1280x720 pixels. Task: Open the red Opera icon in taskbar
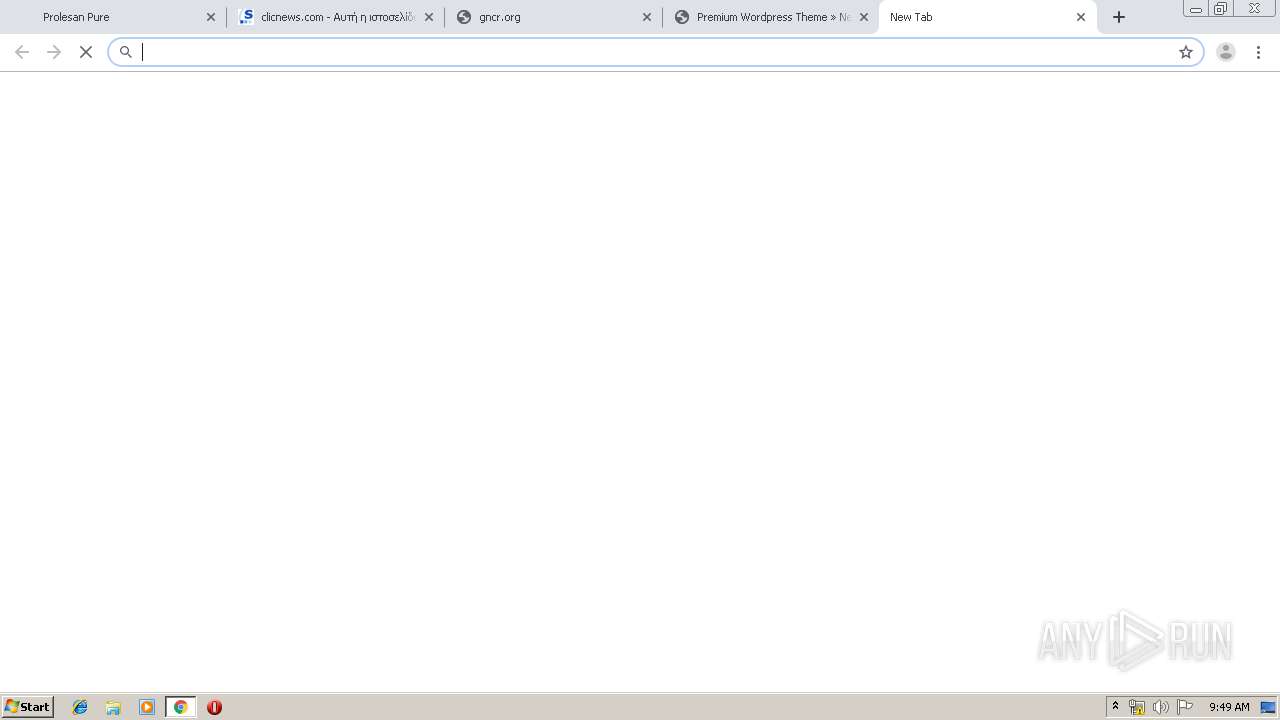click(214, 707)
